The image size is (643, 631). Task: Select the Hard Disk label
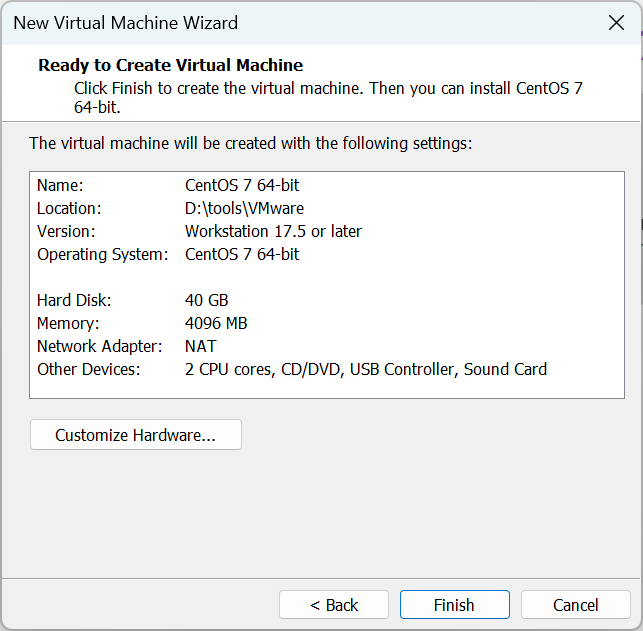74,300
